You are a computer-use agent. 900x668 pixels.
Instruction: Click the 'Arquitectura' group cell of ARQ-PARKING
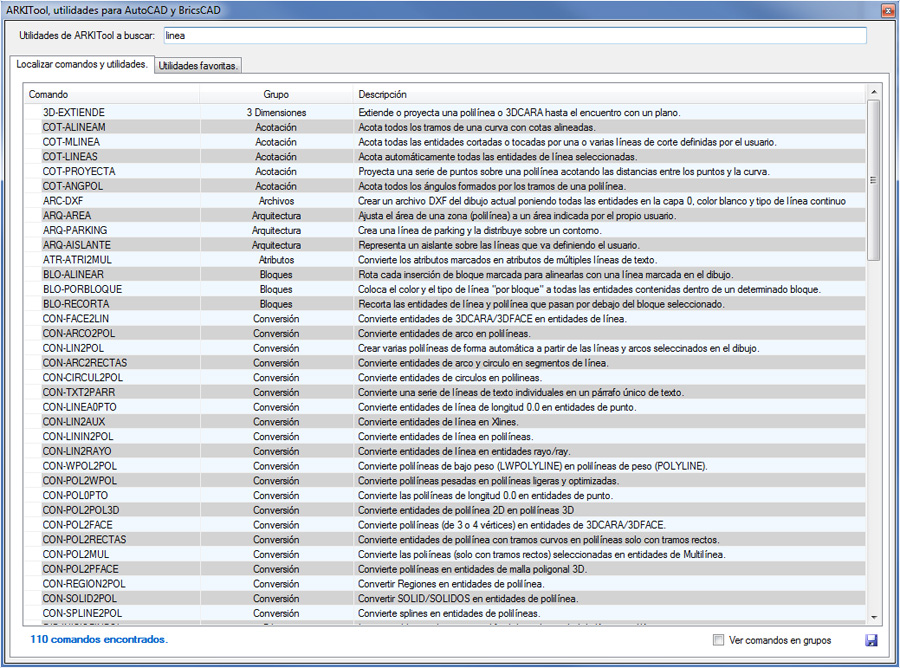(276, 230)
